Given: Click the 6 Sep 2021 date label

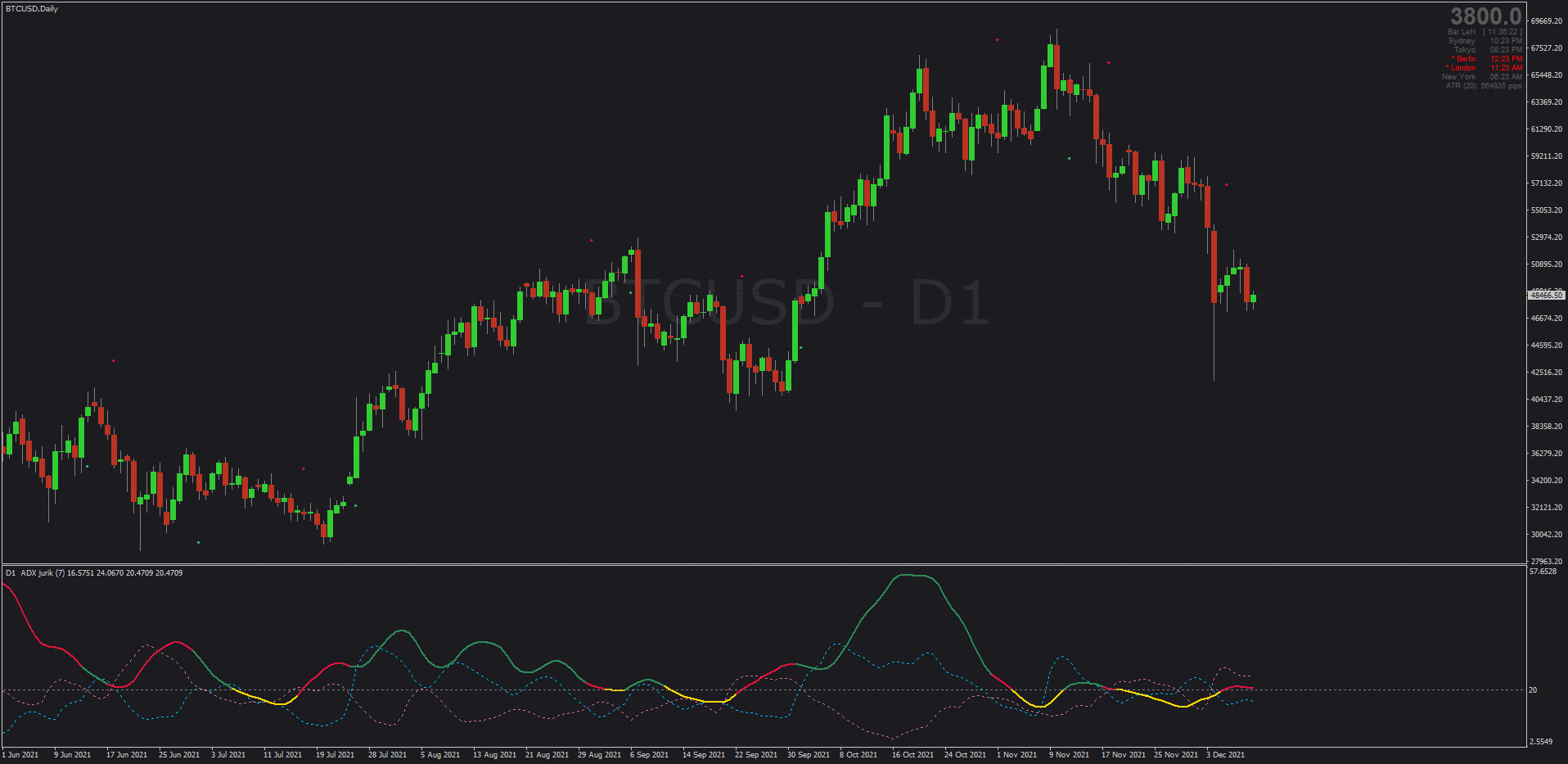Looking at the screenshot, I should point(650,755).
